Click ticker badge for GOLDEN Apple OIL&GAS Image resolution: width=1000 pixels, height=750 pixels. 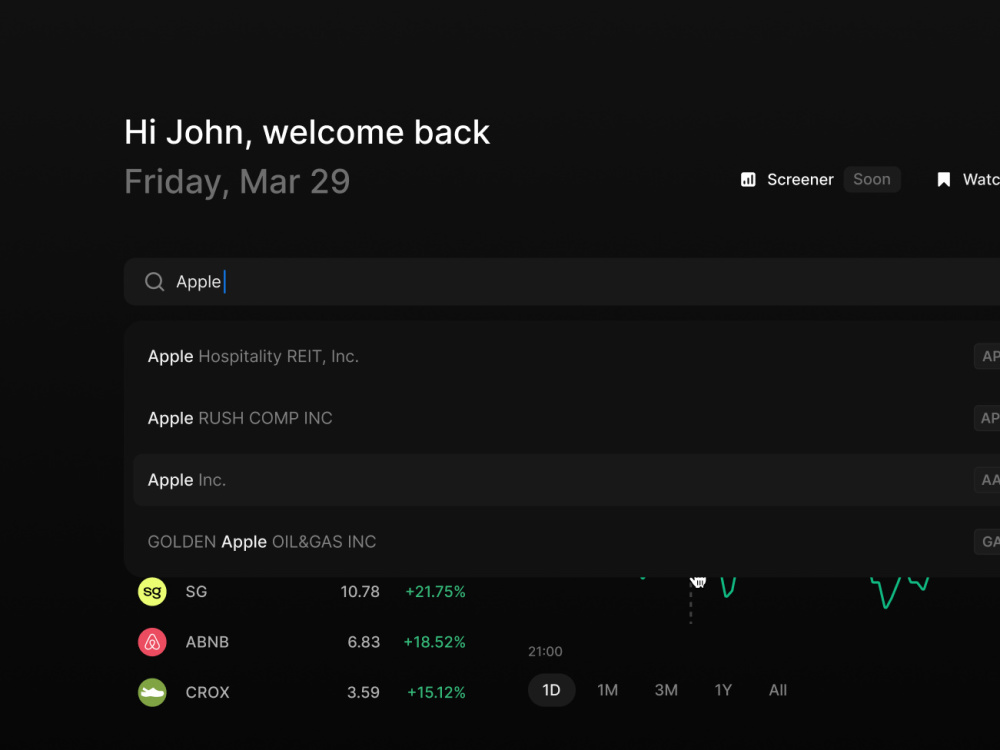(987, 541)
